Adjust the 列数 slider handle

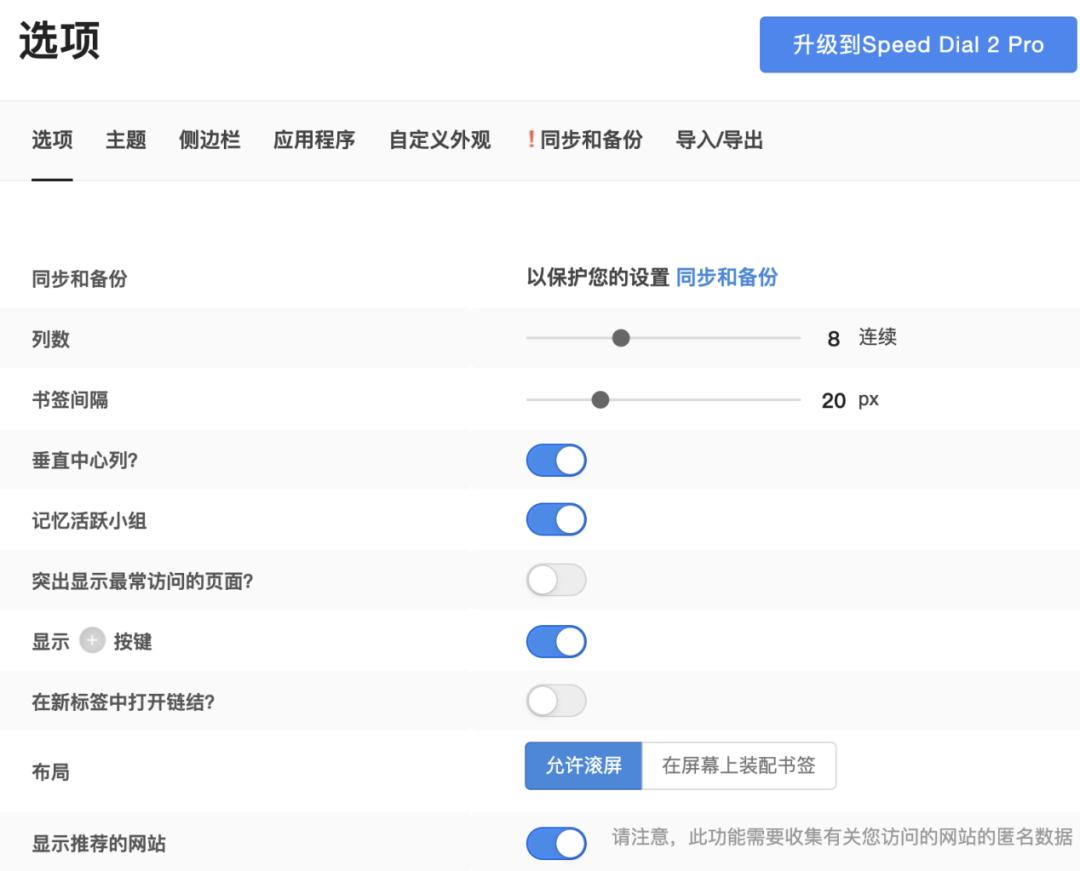(621, 338)
